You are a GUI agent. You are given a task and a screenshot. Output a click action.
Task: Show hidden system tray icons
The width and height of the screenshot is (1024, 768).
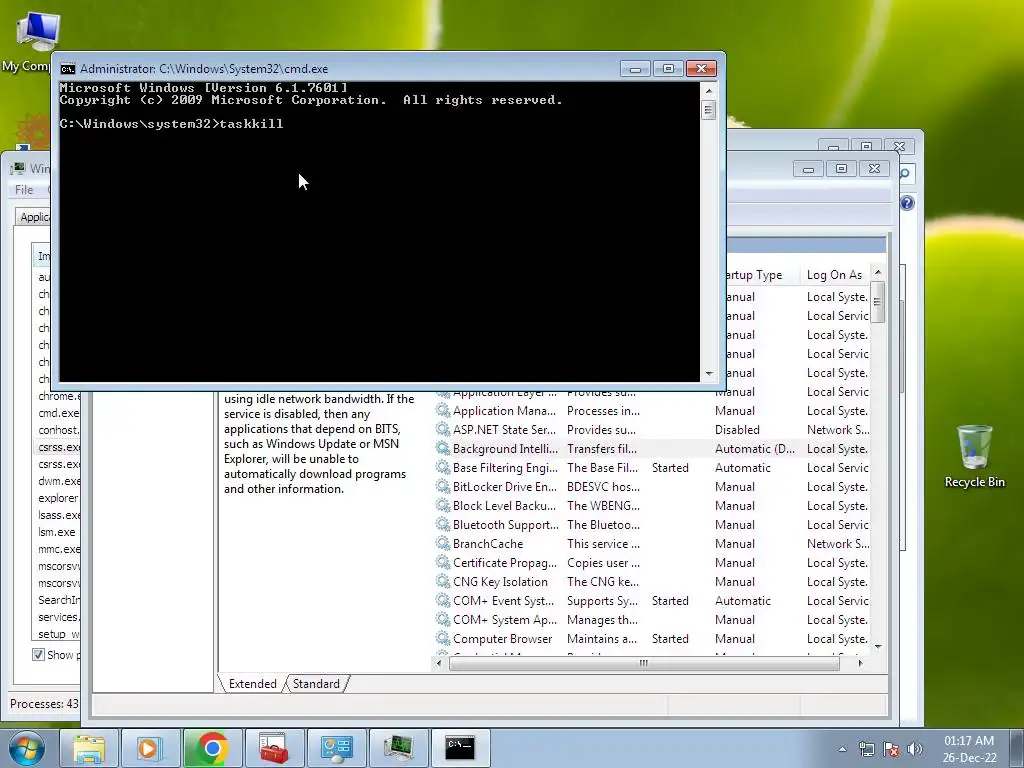coord(842,749)
